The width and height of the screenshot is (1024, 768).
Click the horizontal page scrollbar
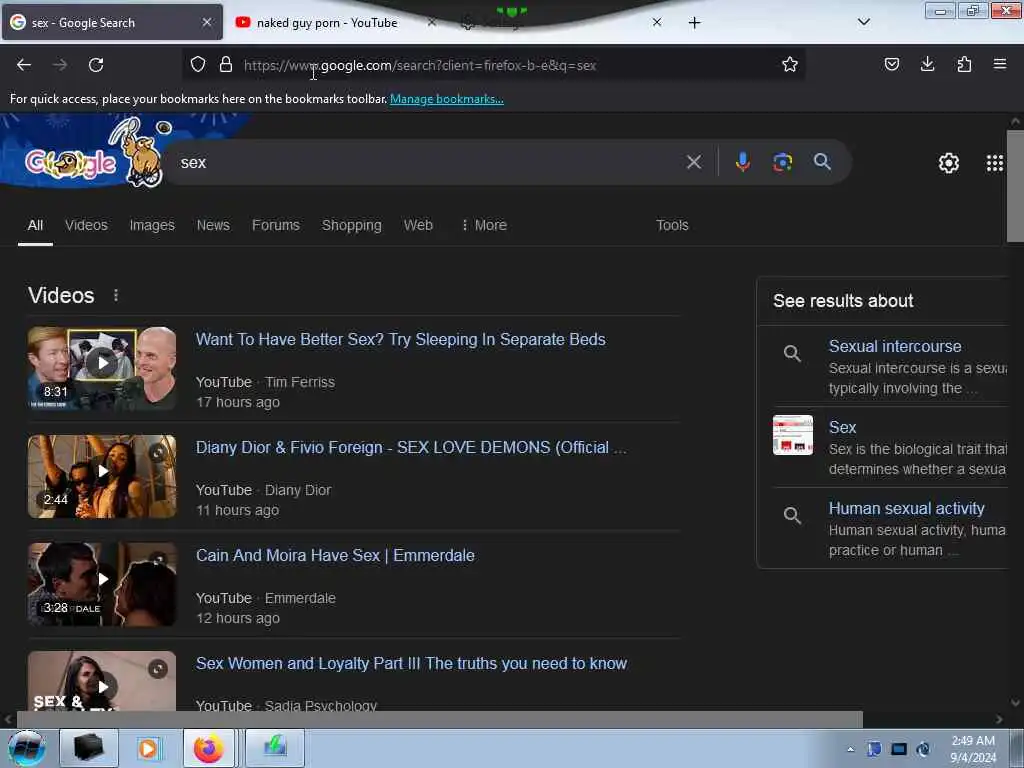point(439,719)
